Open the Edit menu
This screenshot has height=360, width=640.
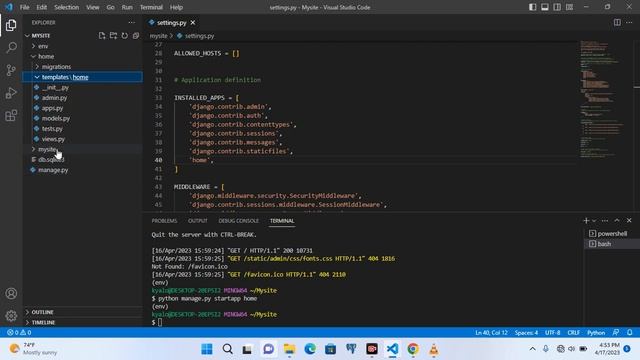(x=42, y=7)
